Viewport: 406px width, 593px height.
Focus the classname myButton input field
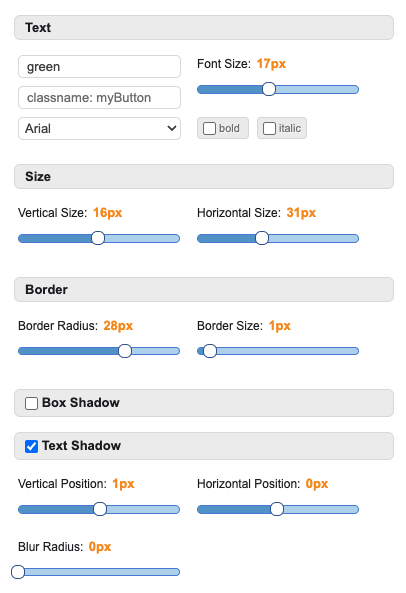99,98
